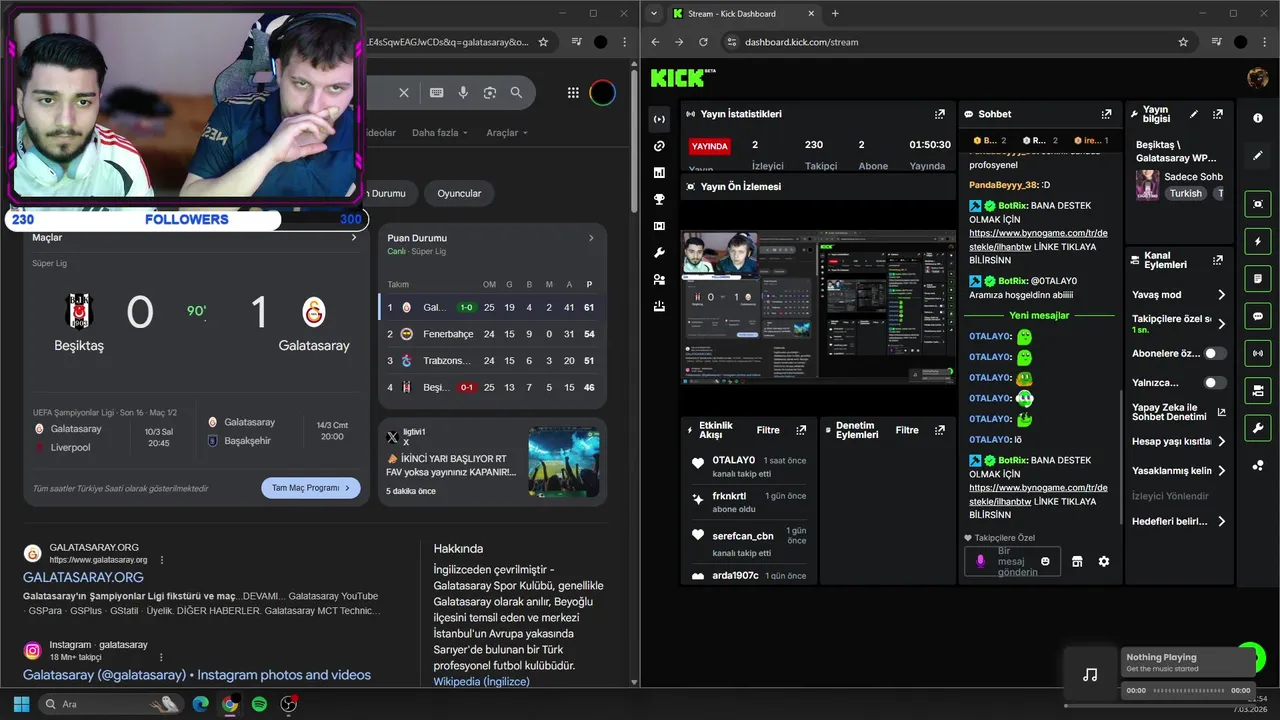Click the Yayın Ön İzlemesi stream preview
The height and width of the screenshot is (720, 1280).
click(x=818, y=309)
